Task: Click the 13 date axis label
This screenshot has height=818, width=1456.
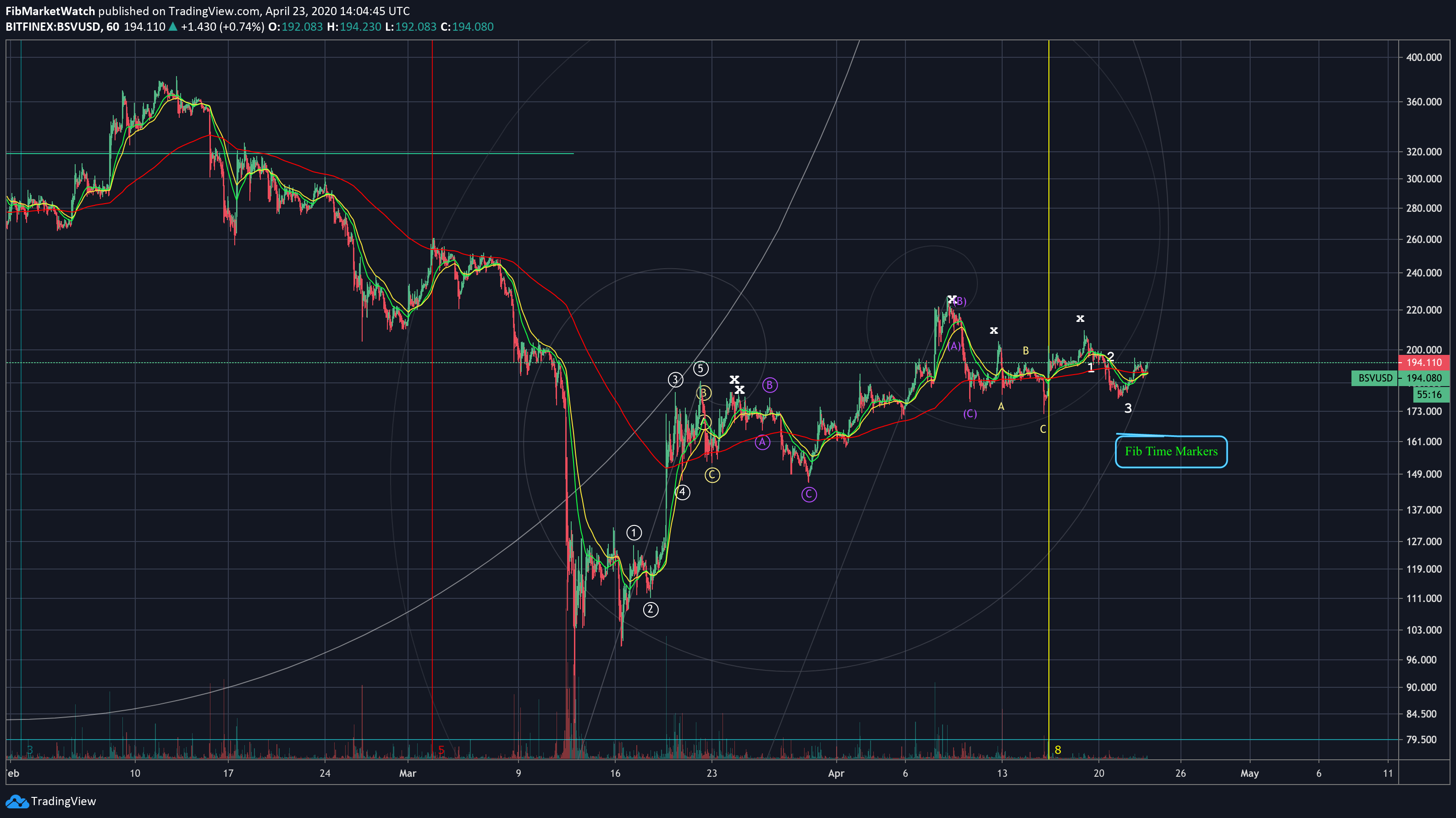Action: point(1002,774)
